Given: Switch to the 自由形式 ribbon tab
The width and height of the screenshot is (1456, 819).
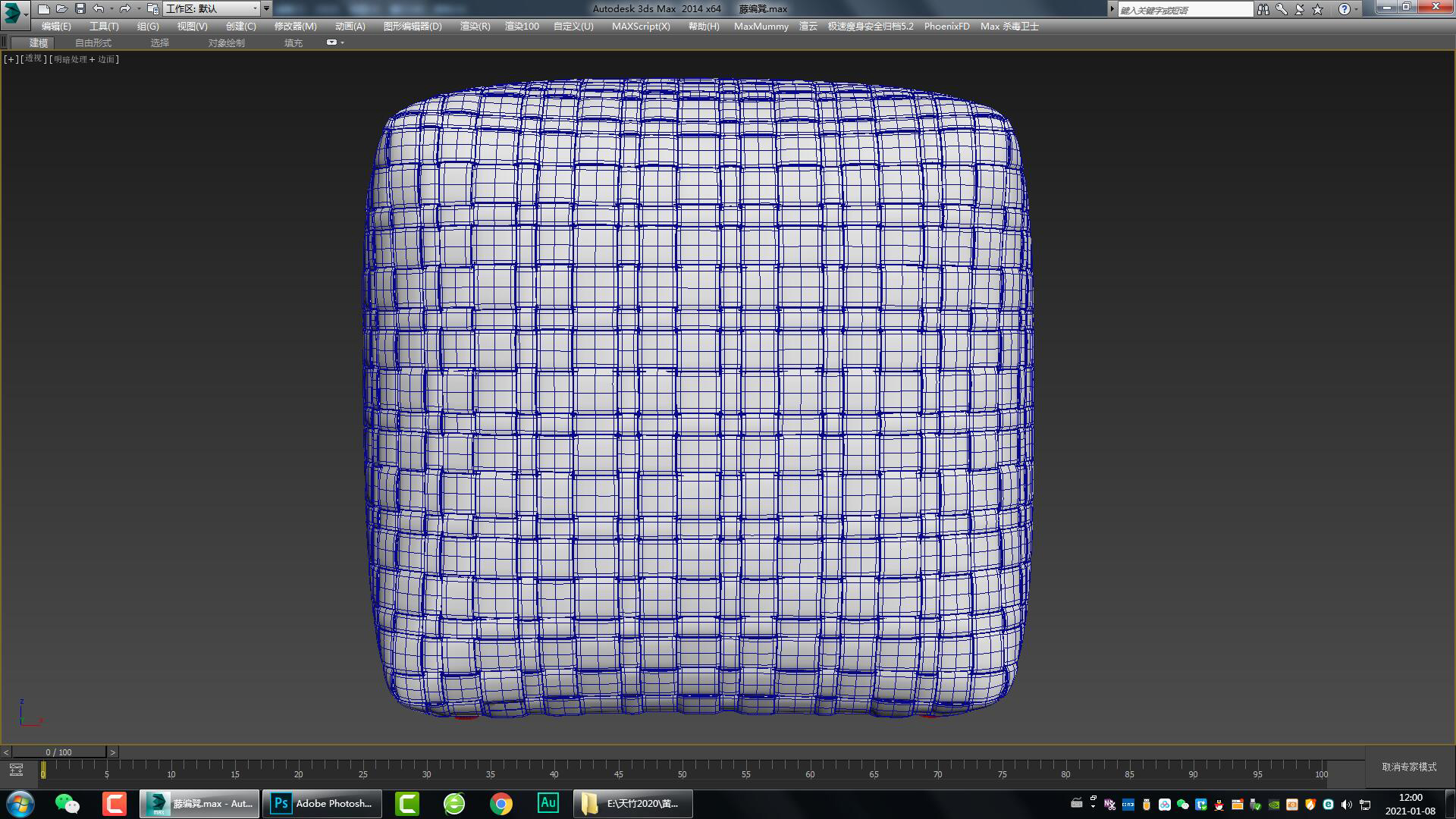Looking at the screenshot, I should (93, 43).
